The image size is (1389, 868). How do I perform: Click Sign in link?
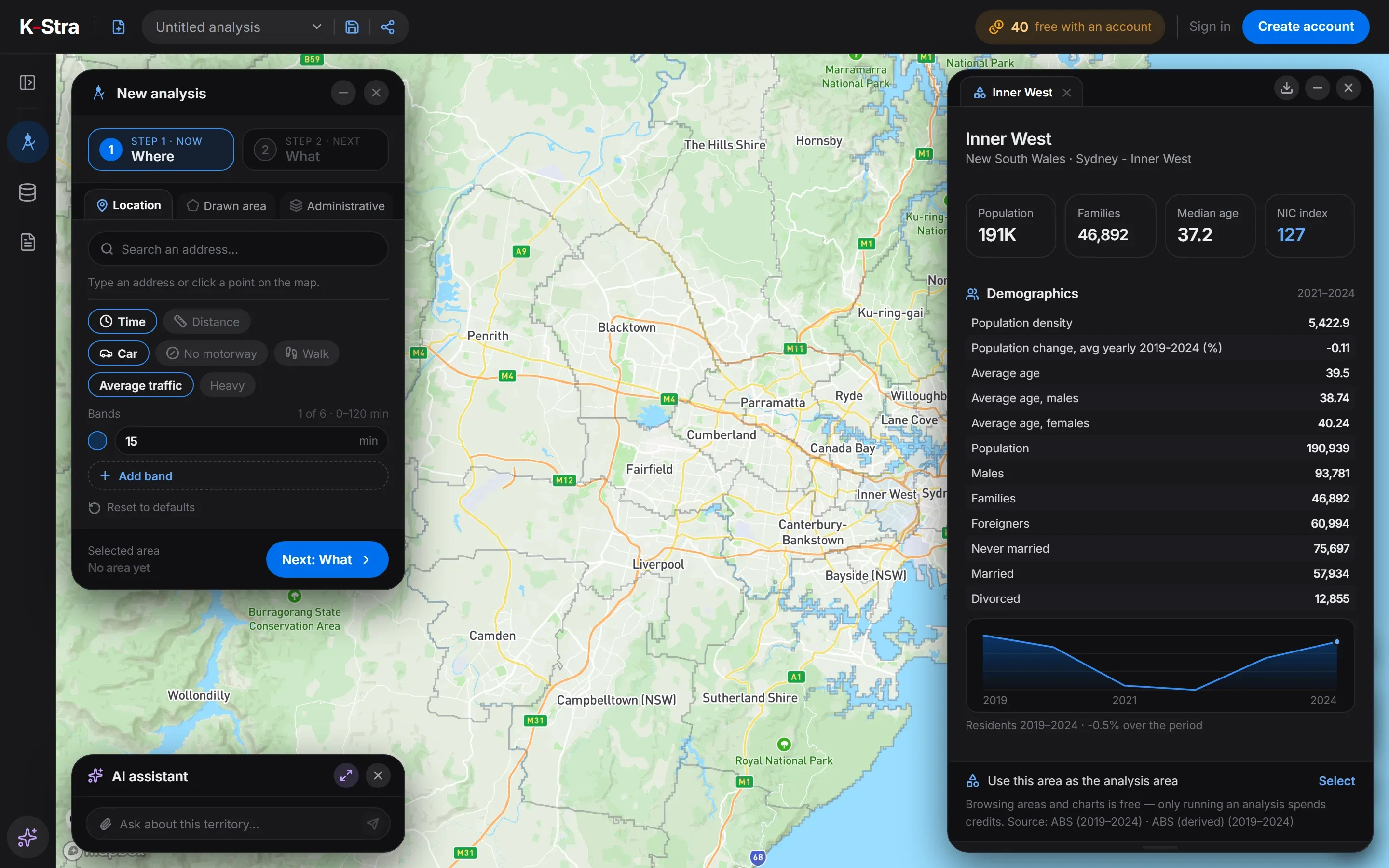pos(1210,27)
